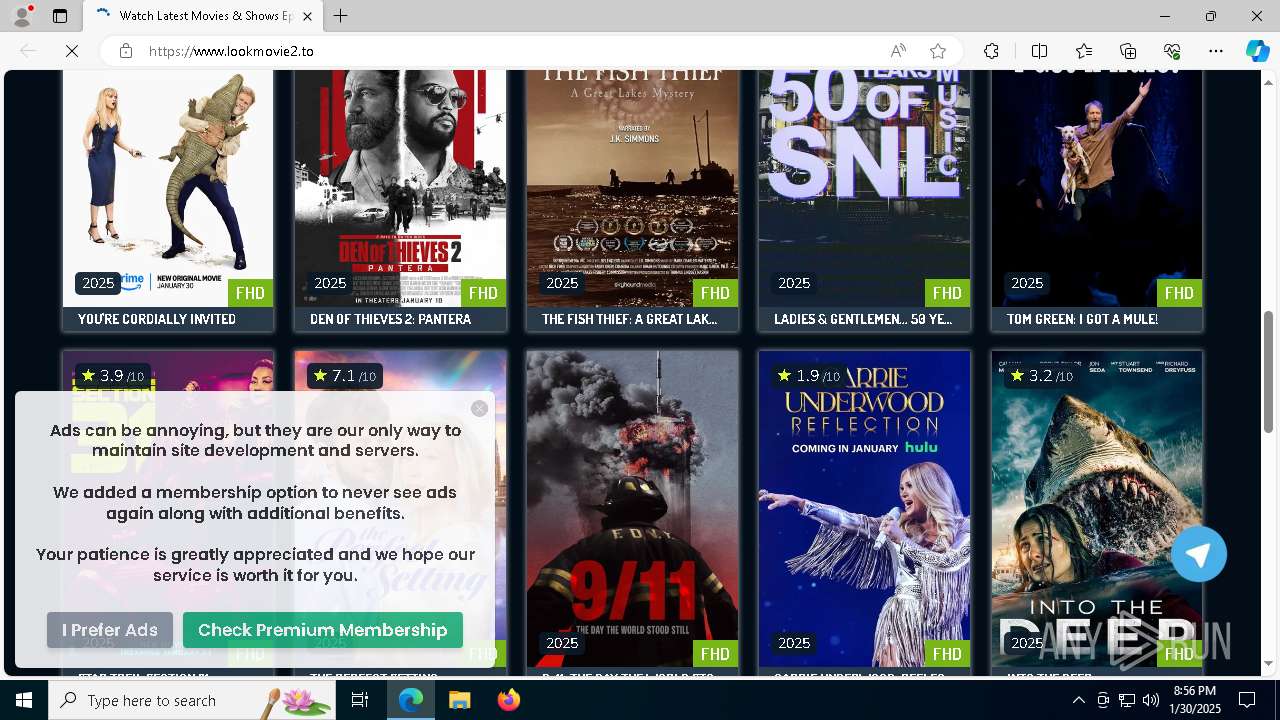Click the 1.9/10 rating badge
The height and width of the screenshot is (720, 1280).
(x=808, y=376)
